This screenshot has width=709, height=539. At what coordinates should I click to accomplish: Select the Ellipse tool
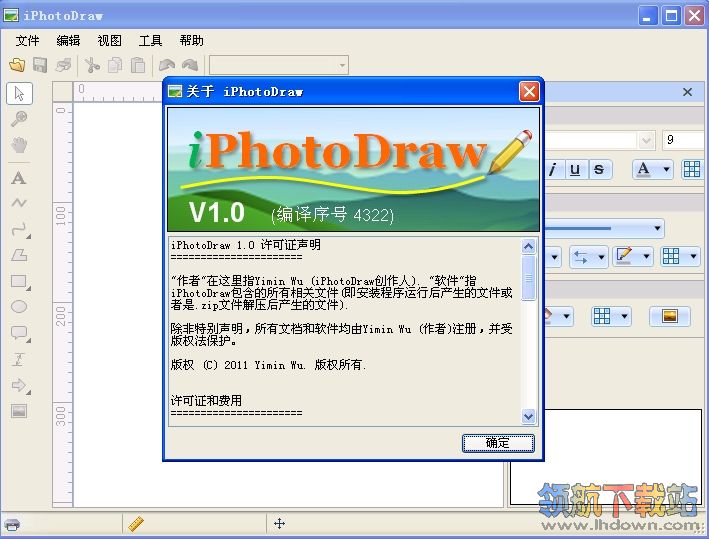tap(19, 307)
